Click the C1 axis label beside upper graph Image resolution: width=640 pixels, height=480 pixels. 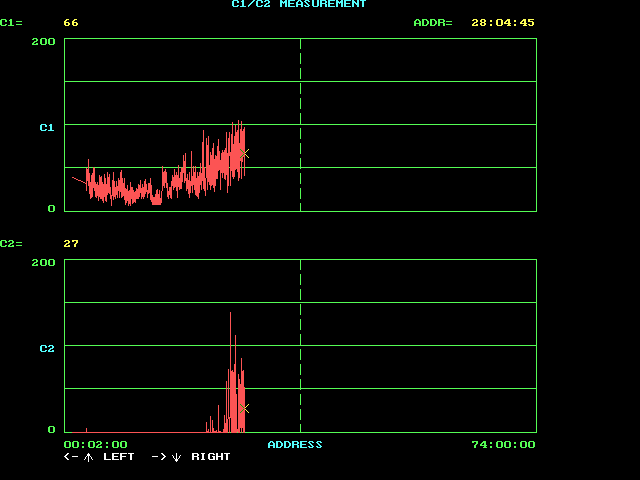click(x=46, y=127)
